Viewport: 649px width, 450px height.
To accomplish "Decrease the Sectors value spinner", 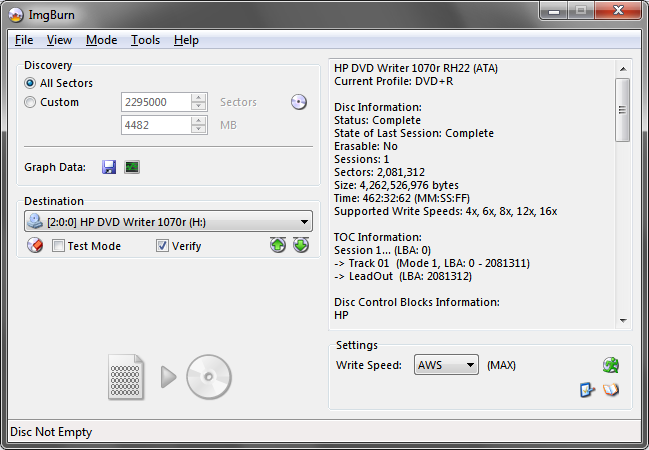I will tap(199, 106).
